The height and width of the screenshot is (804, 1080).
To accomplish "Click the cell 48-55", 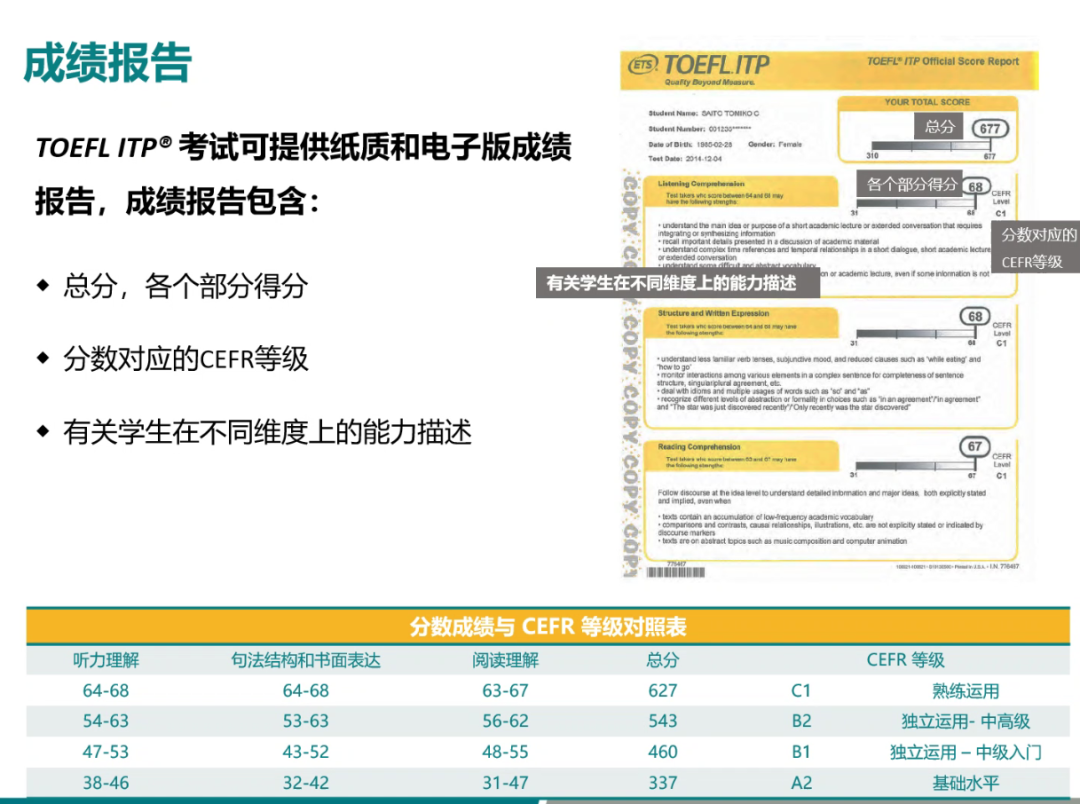I will coord(506,752).
